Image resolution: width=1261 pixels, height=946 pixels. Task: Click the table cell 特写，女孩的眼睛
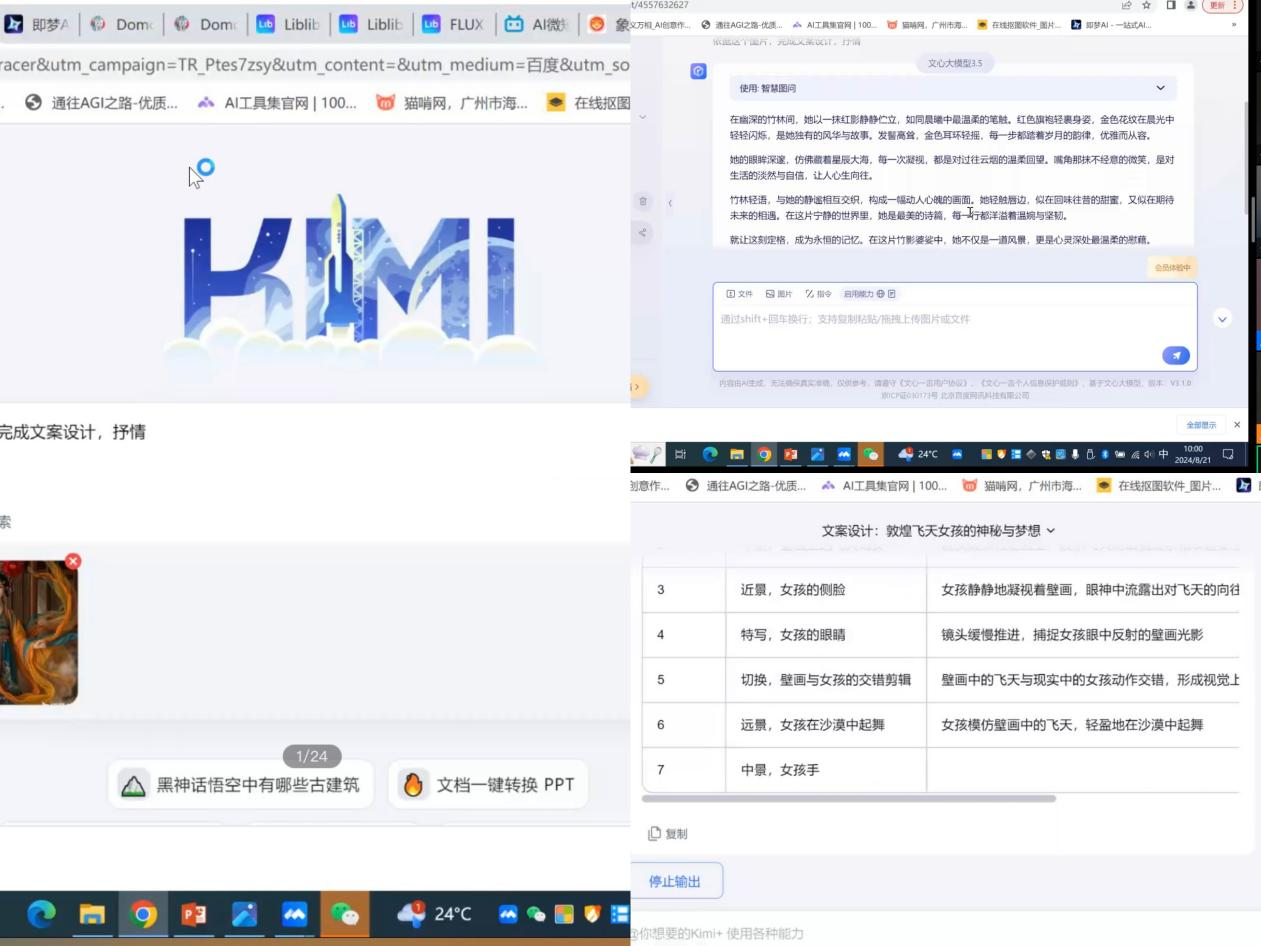(x=826, y=635)
